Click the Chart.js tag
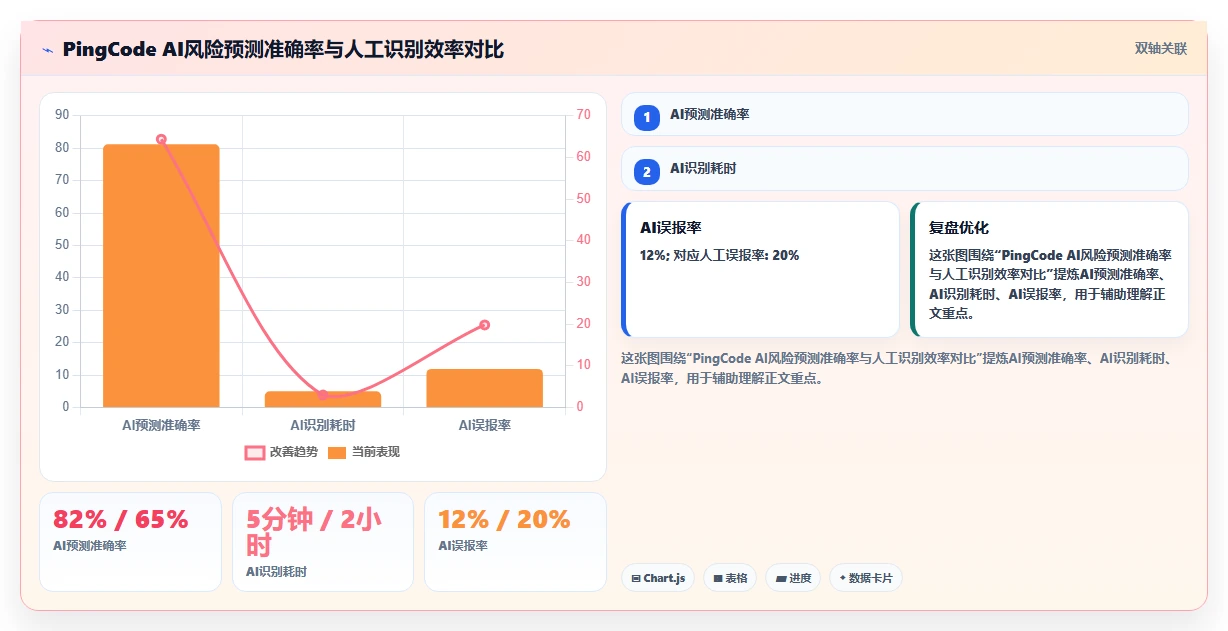1228x631 pixels. pyautogui.click(x=658, y=578)
